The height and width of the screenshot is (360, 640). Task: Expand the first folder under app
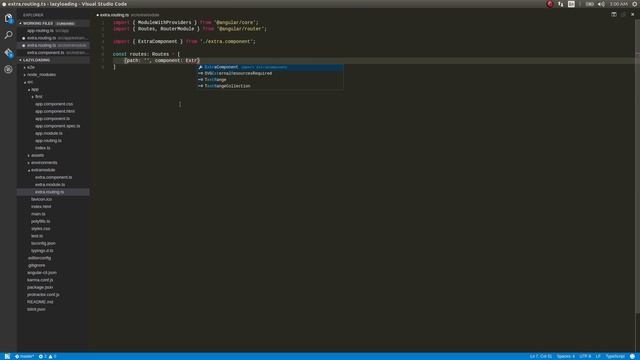(x=38, y=97)
